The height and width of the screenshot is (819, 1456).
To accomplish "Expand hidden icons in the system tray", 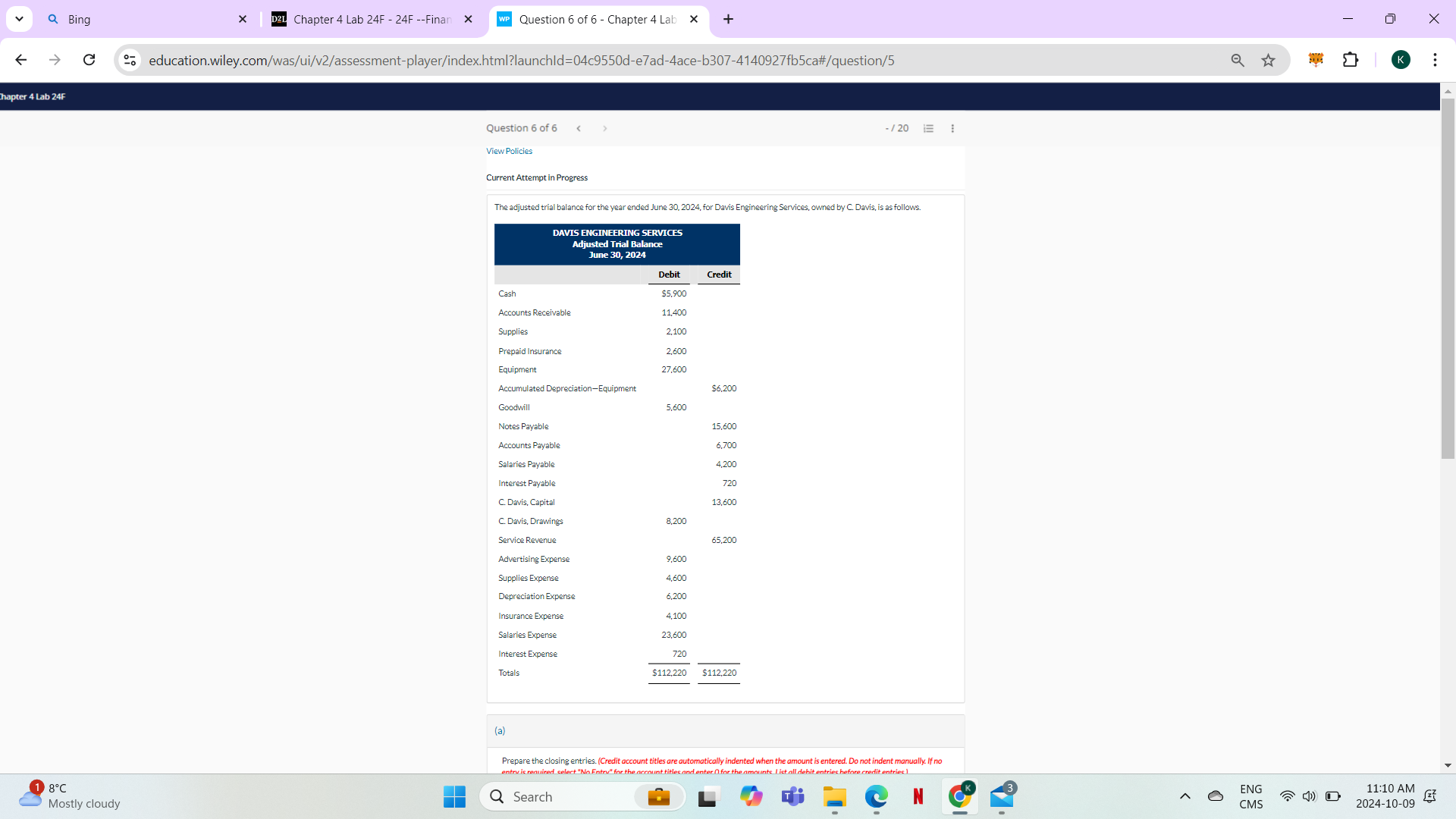I will tap(1185, 796).
